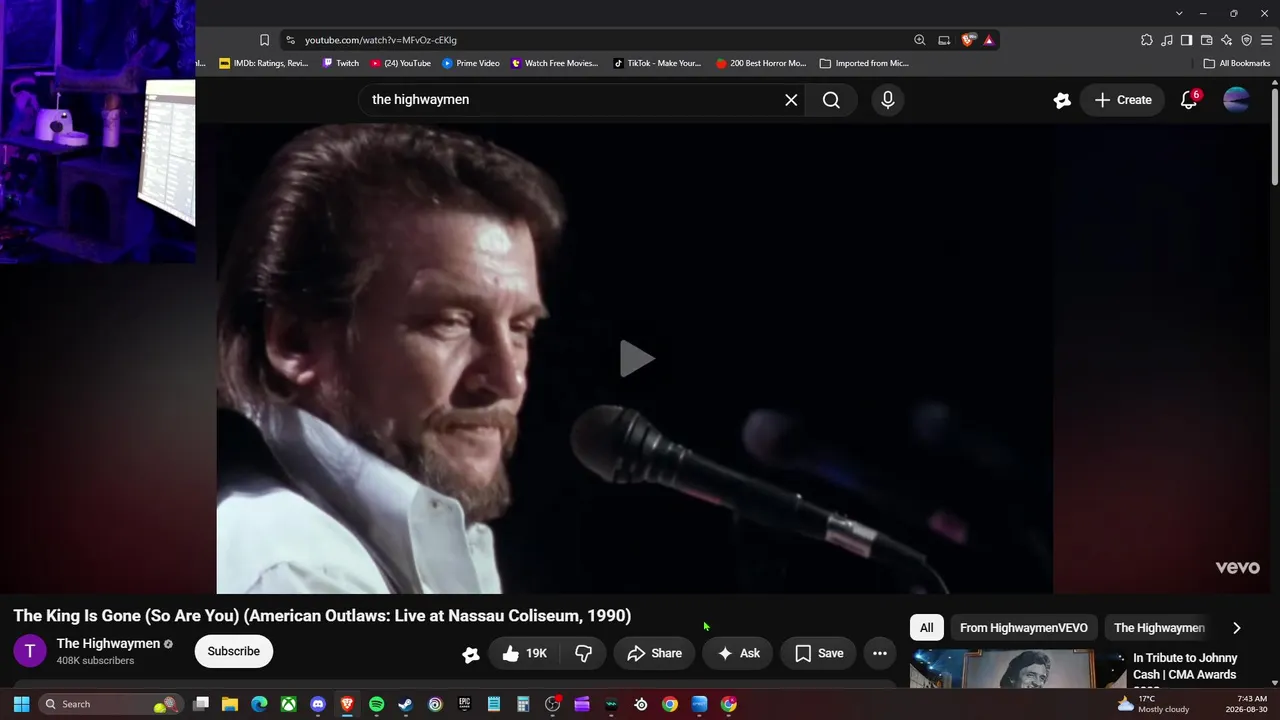The height and width of the screenshot is (720, 1280).
Task: Select the All filter chip
Action: [927, 628]
